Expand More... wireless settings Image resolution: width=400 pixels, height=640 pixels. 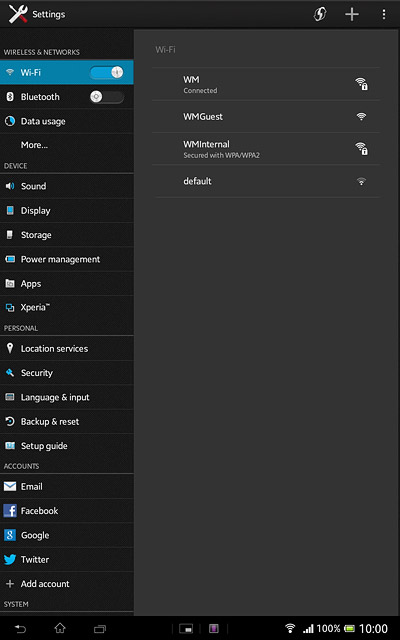click(x=67, y=145)
